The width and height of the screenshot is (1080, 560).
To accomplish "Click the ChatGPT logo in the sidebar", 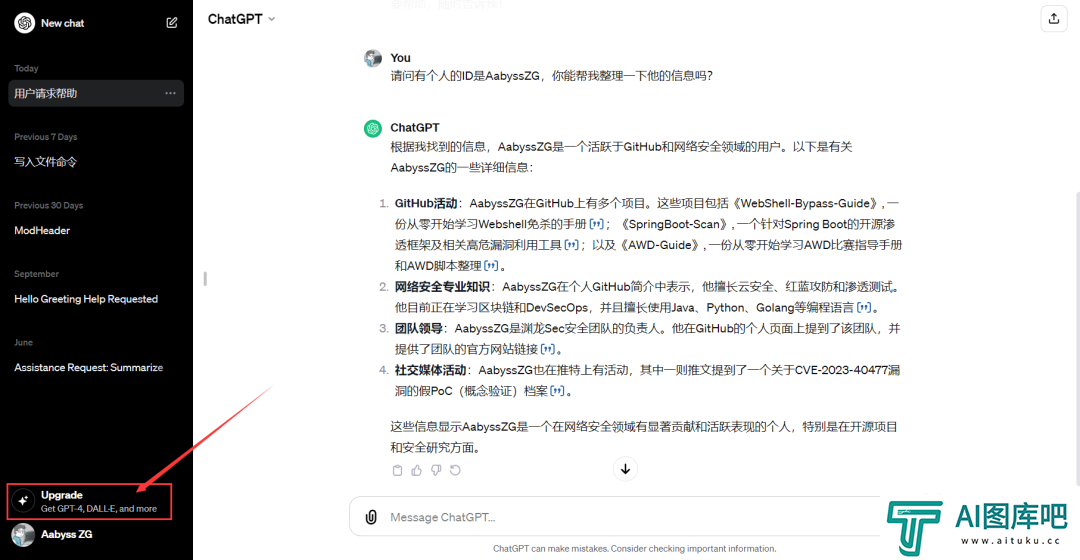I will point(24,23).
